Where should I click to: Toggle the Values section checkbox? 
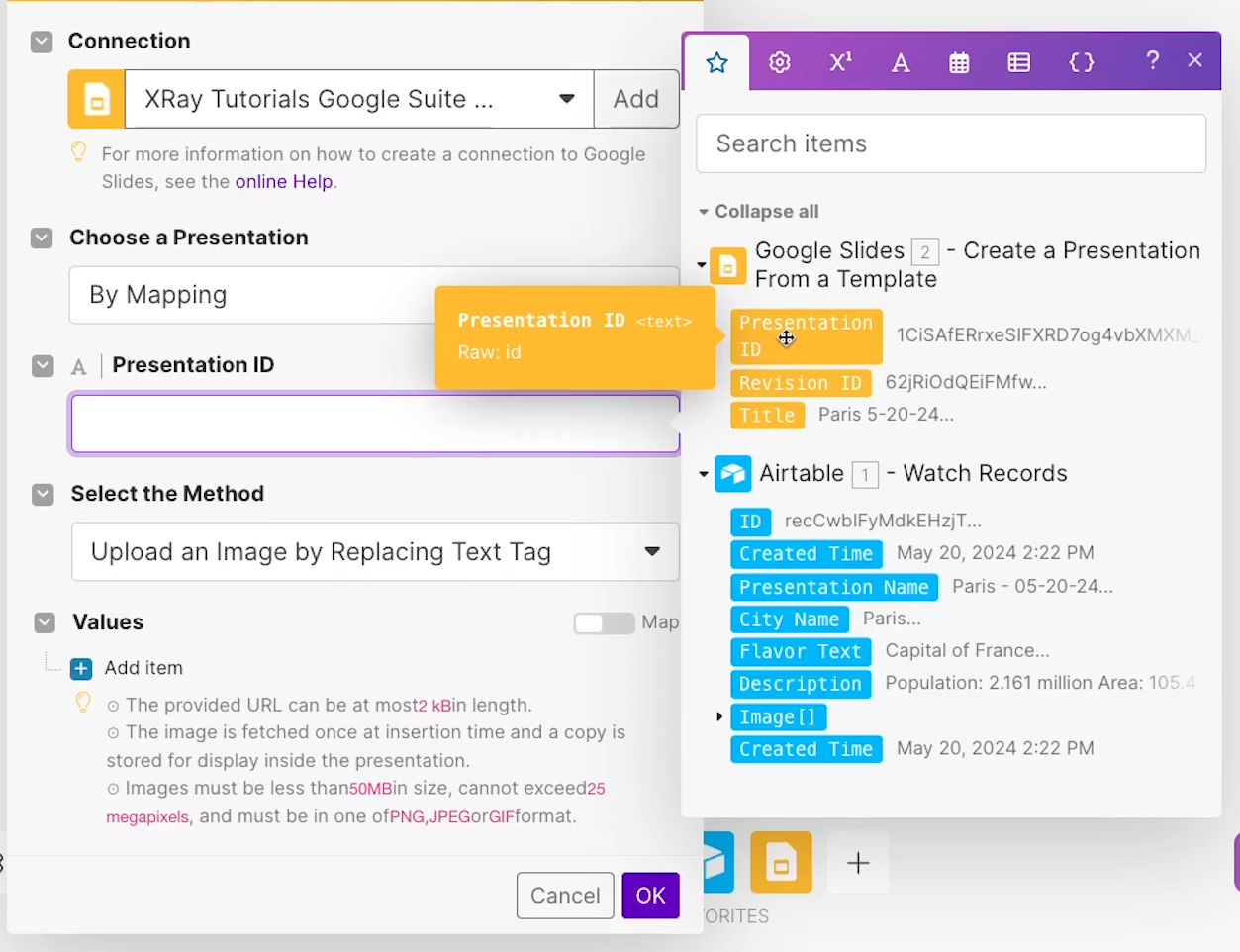pyautogui.click(x=45, y=622)
